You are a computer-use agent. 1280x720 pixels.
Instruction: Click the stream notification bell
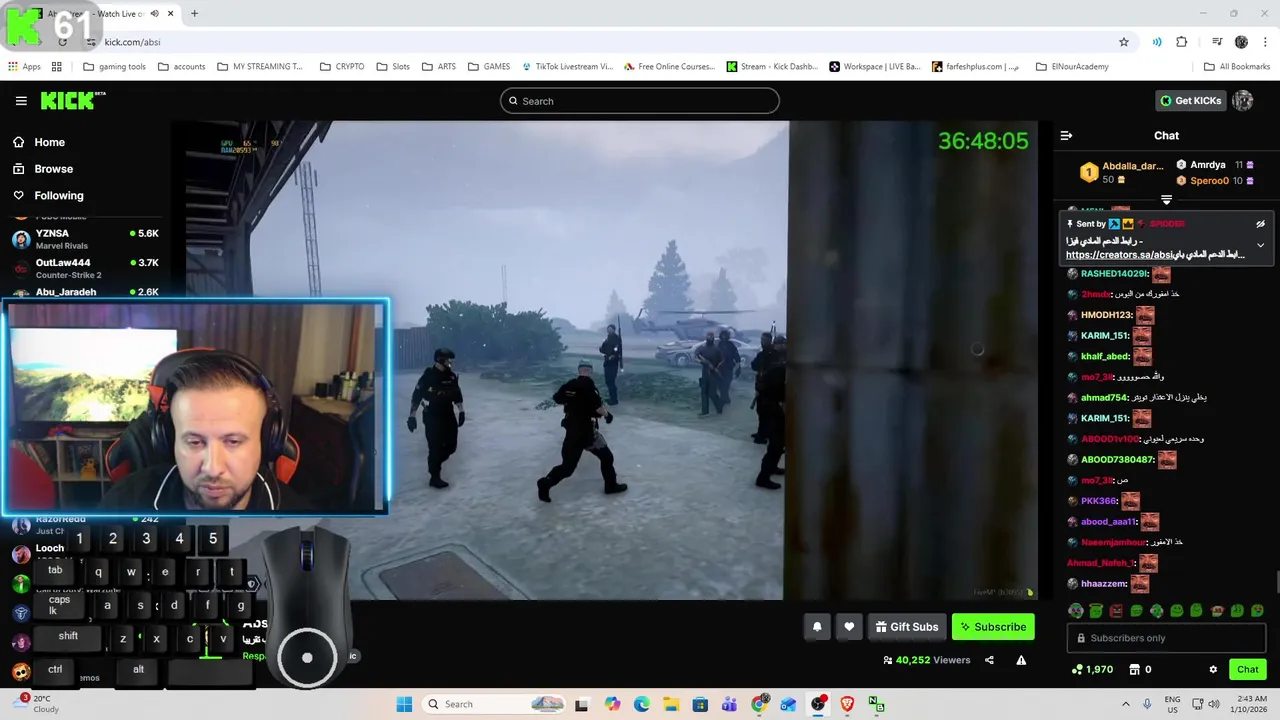817,627
